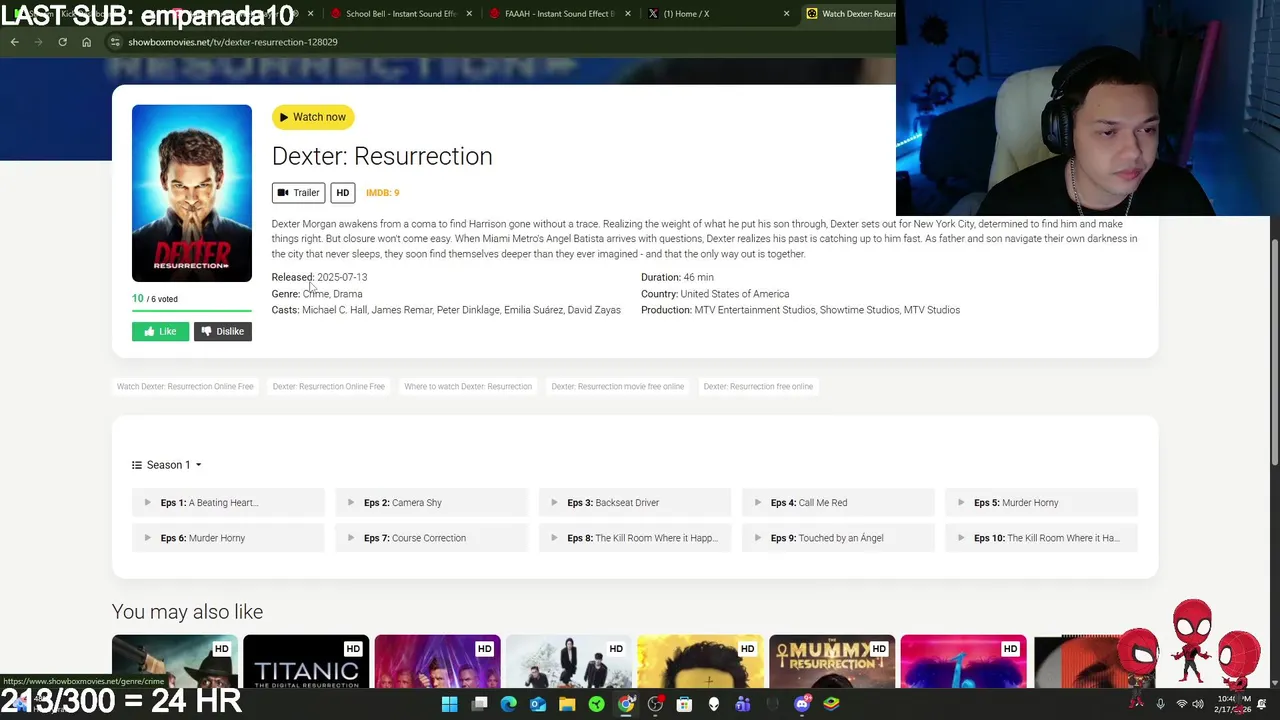1280x720 pixels.
Task: Open site information icon in address bar
Action: pyautogui.click(x=115, y=42)
